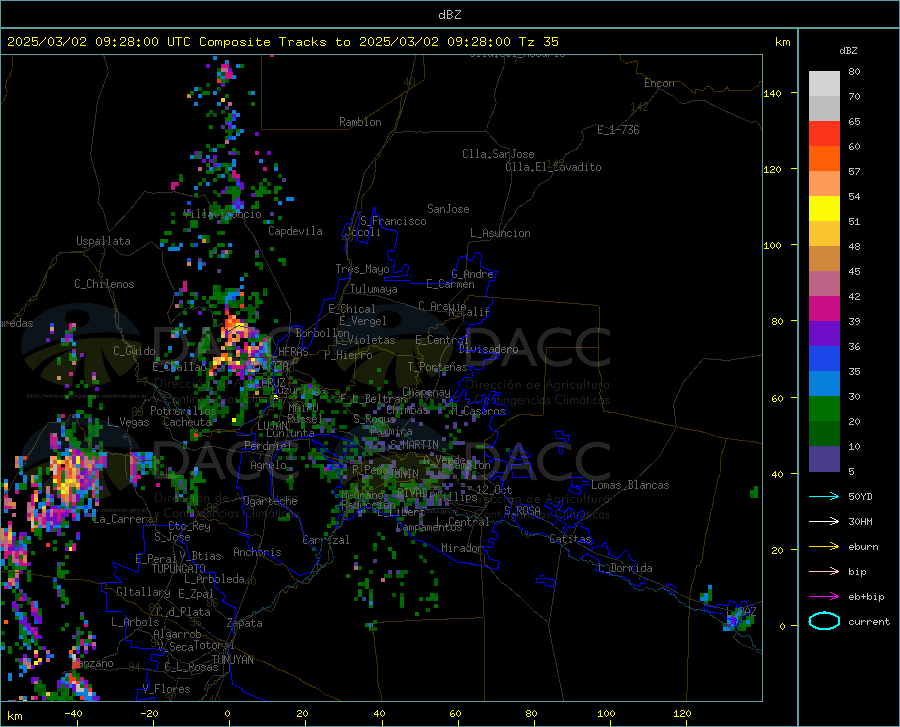Click the Cacheuta map label
The height and width of the screenshot is (727, 900).
pos(188,422)
